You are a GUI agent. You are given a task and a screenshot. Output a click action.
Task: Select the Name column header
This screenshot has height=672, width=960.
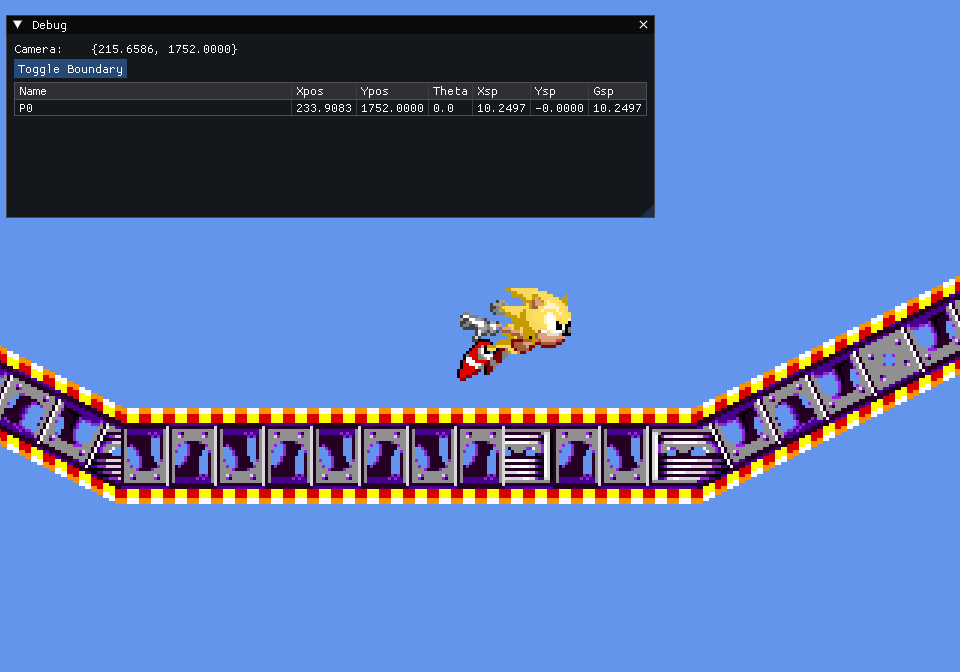pos(153,91)
